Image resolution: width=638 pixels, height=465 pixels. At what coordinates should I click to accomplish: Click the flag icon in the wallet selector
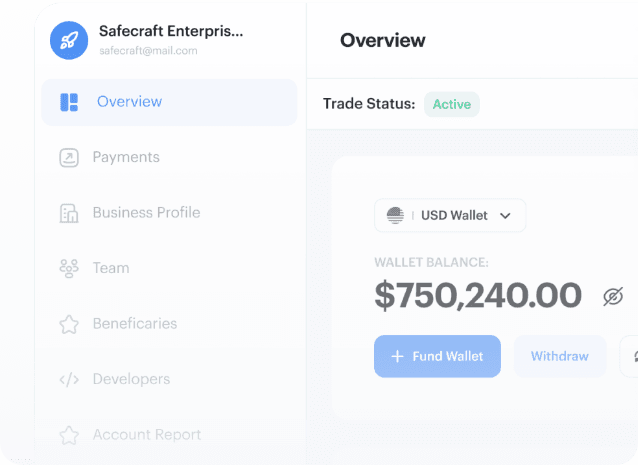point(395,215)
